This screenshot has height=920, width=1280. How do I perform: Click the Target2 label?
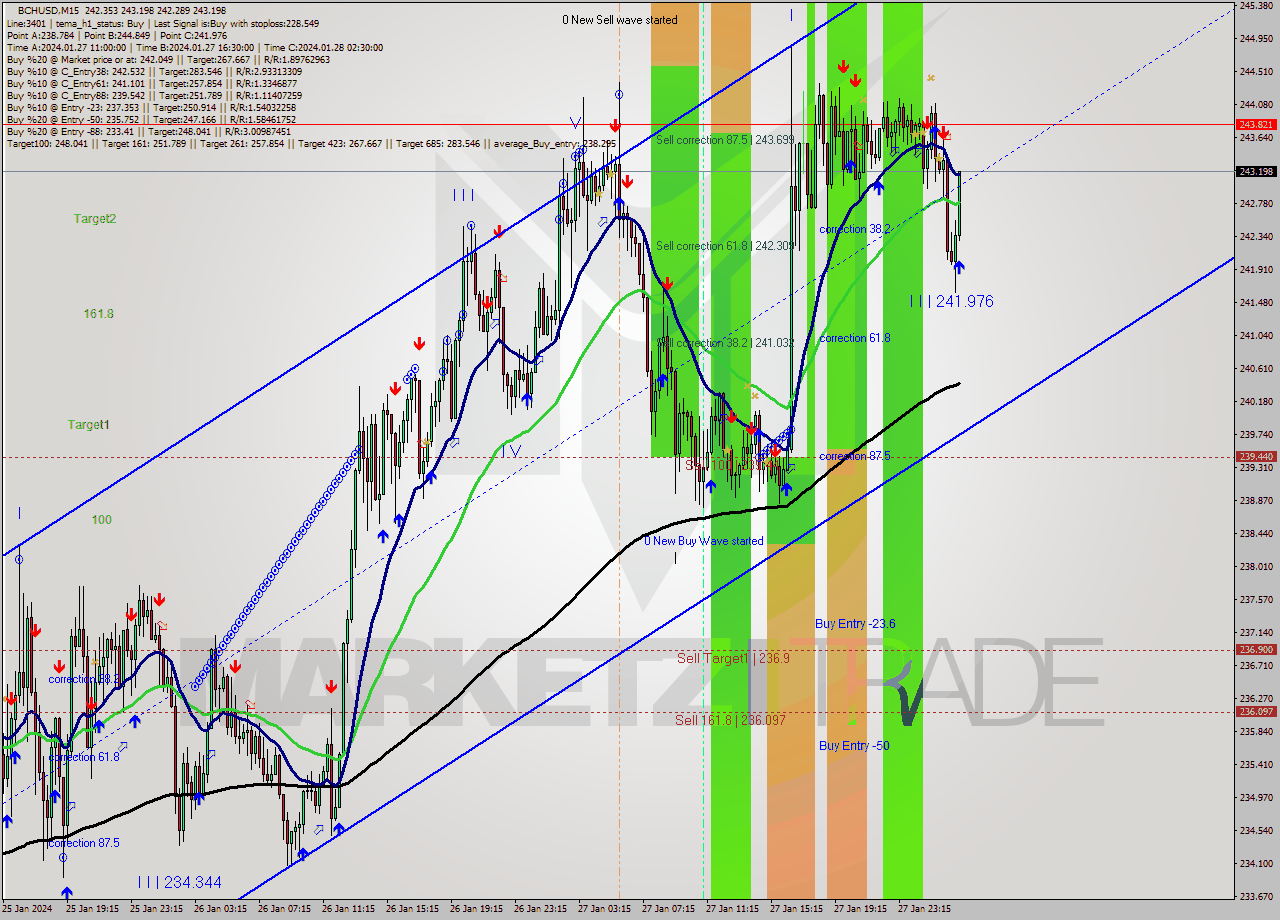coord(95,218)
